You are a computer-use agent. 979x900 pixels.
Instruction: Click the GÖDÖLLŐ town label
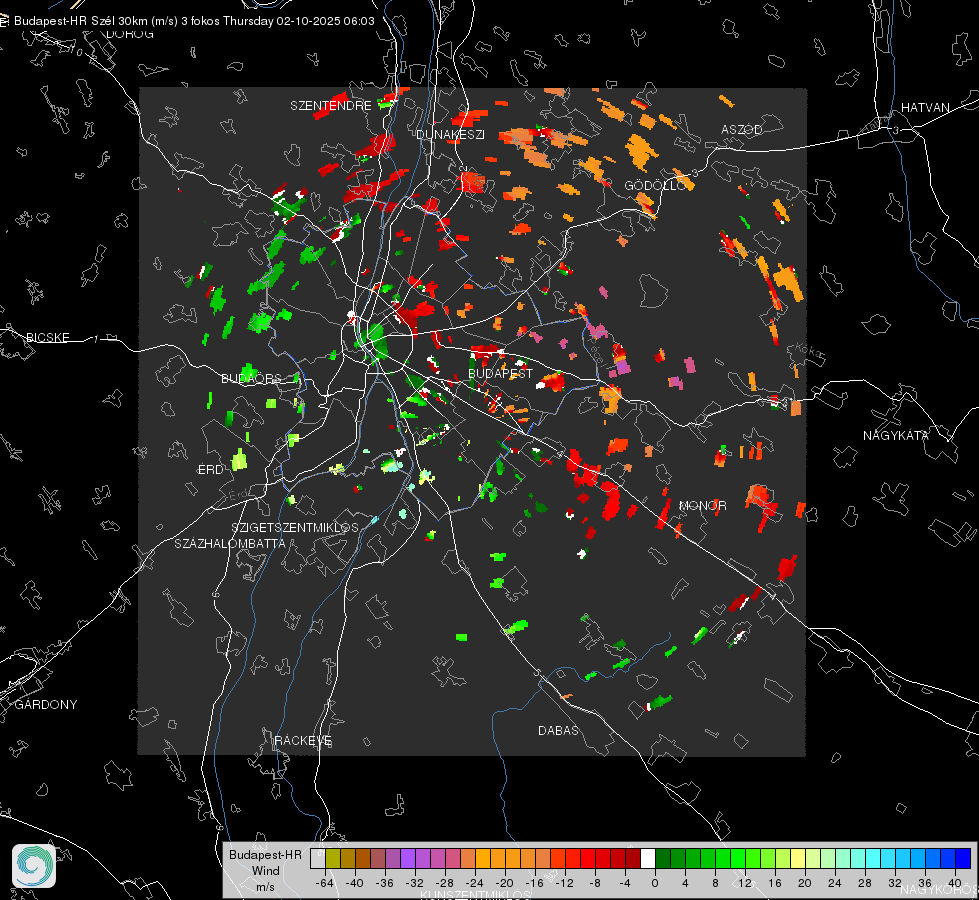click(655, 186)
